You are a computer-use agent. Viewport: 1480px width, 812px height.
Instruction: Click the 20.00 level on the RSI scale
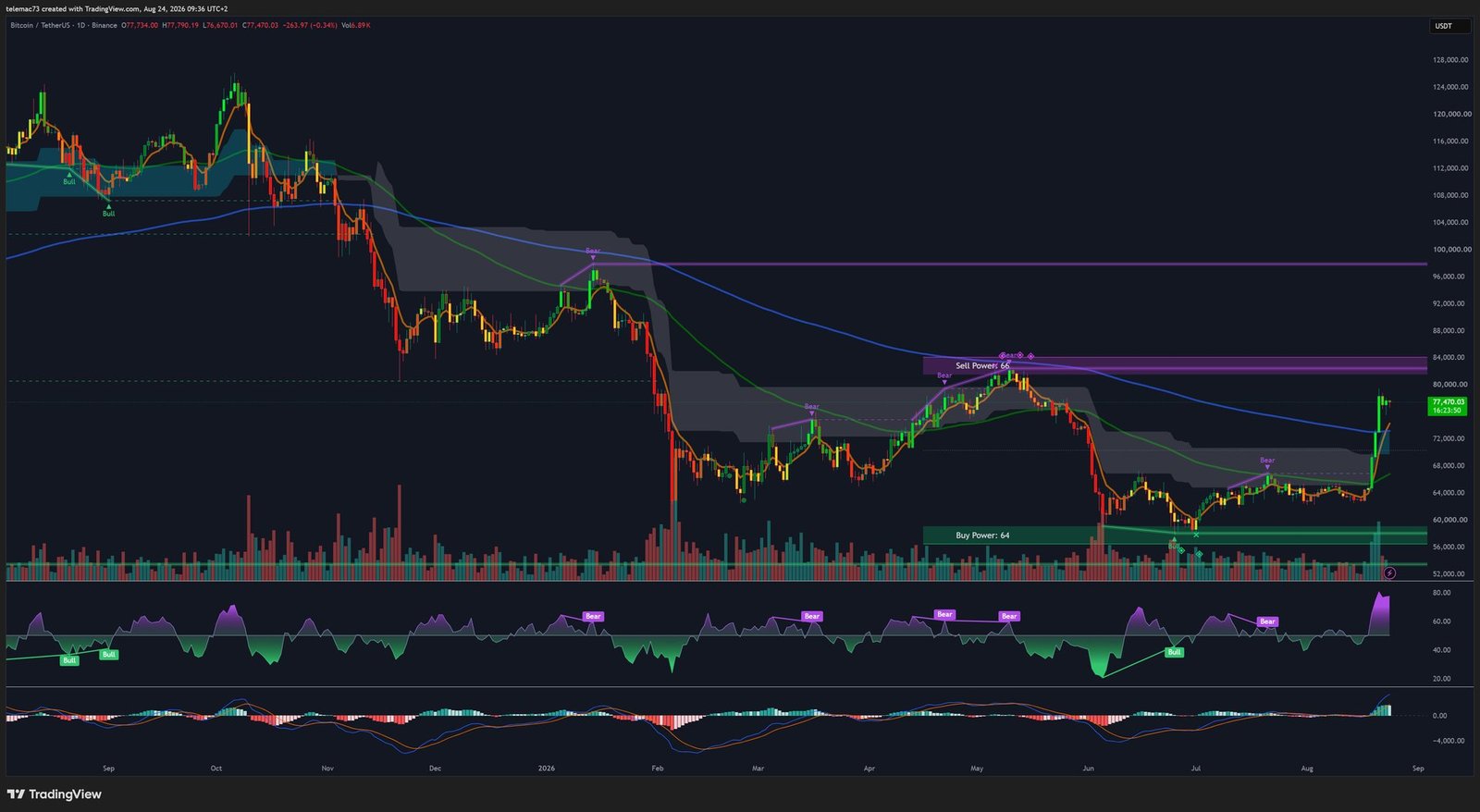1441,679
